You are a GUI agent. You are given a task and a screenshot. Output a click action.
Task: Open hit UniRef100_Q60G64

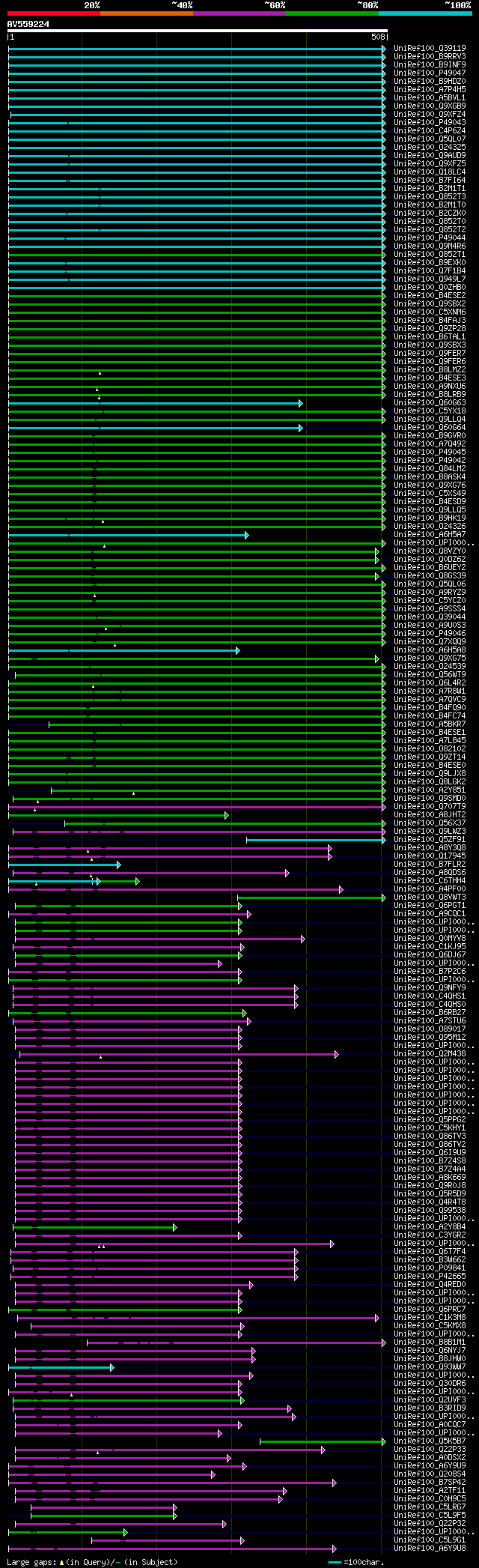430,428
